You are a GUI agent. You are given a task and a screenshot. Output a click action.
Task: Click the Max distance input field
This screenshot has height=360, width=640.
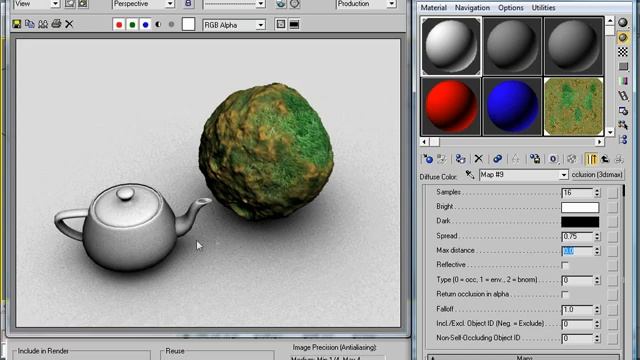tap(577, 251)
